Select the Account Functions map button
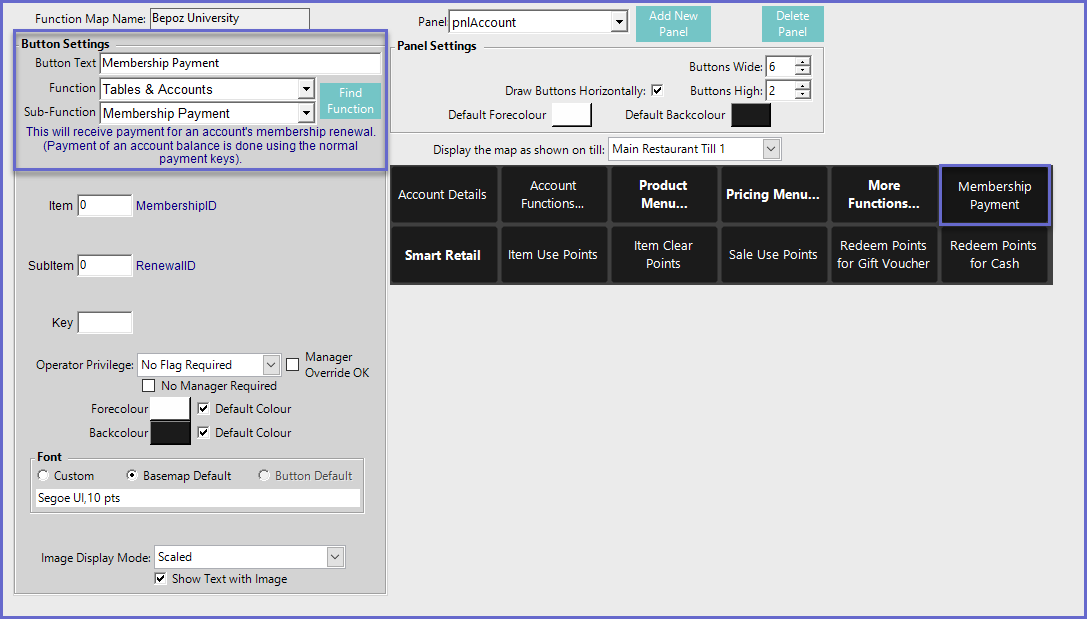The height and width of the screenshot is (619, 1087). [554, 195]
